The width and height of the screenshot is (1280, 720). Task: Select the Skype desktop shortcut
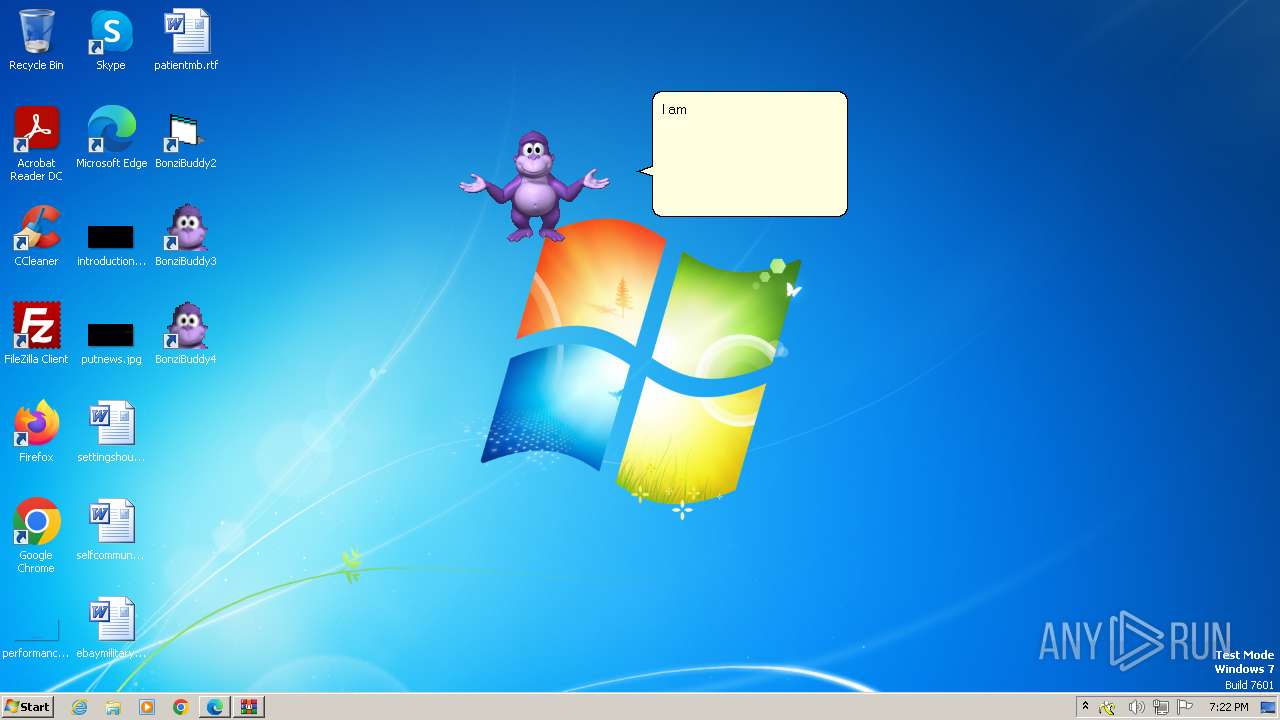pyautogui.click(x=111, y=40)
